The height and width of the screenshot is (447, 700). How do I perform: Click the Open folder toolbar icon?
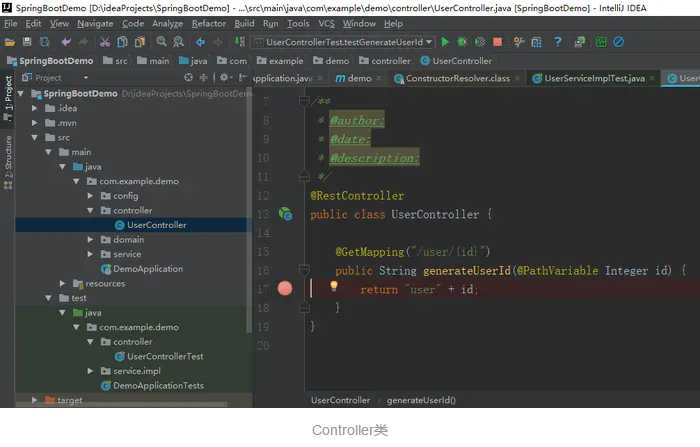click(9, 42)
